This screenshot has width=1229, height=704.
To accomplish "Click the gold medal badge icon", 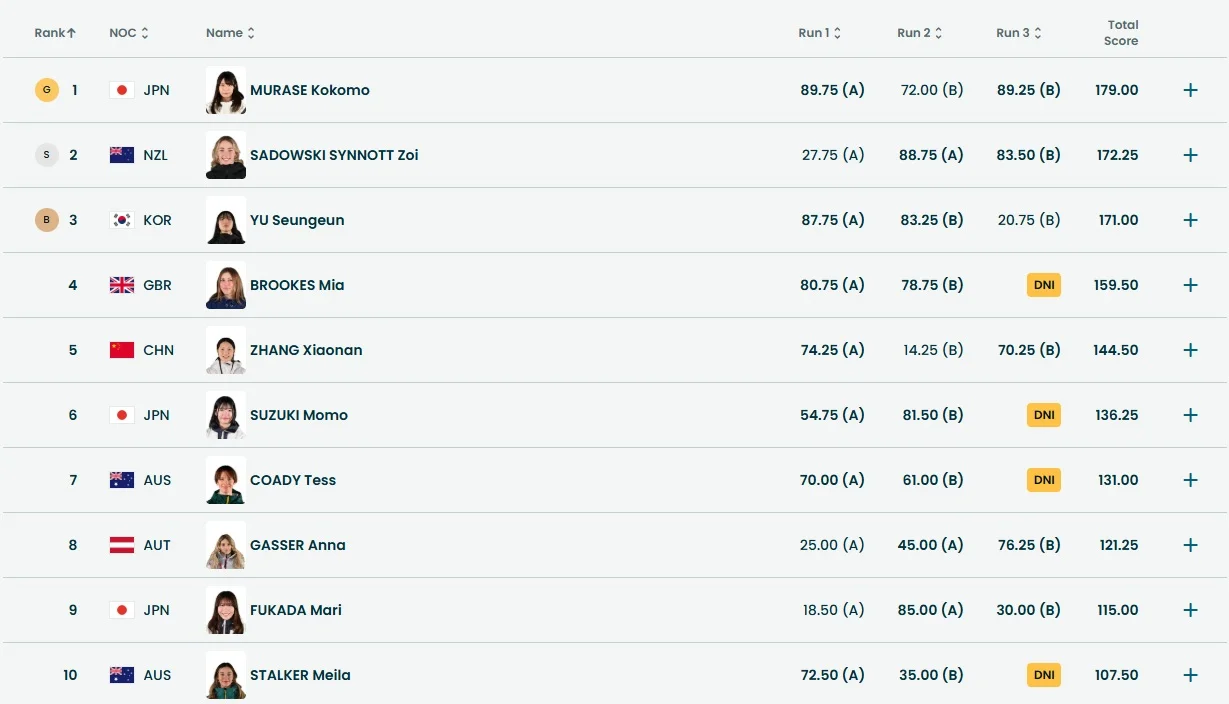I will pos(46,90).
